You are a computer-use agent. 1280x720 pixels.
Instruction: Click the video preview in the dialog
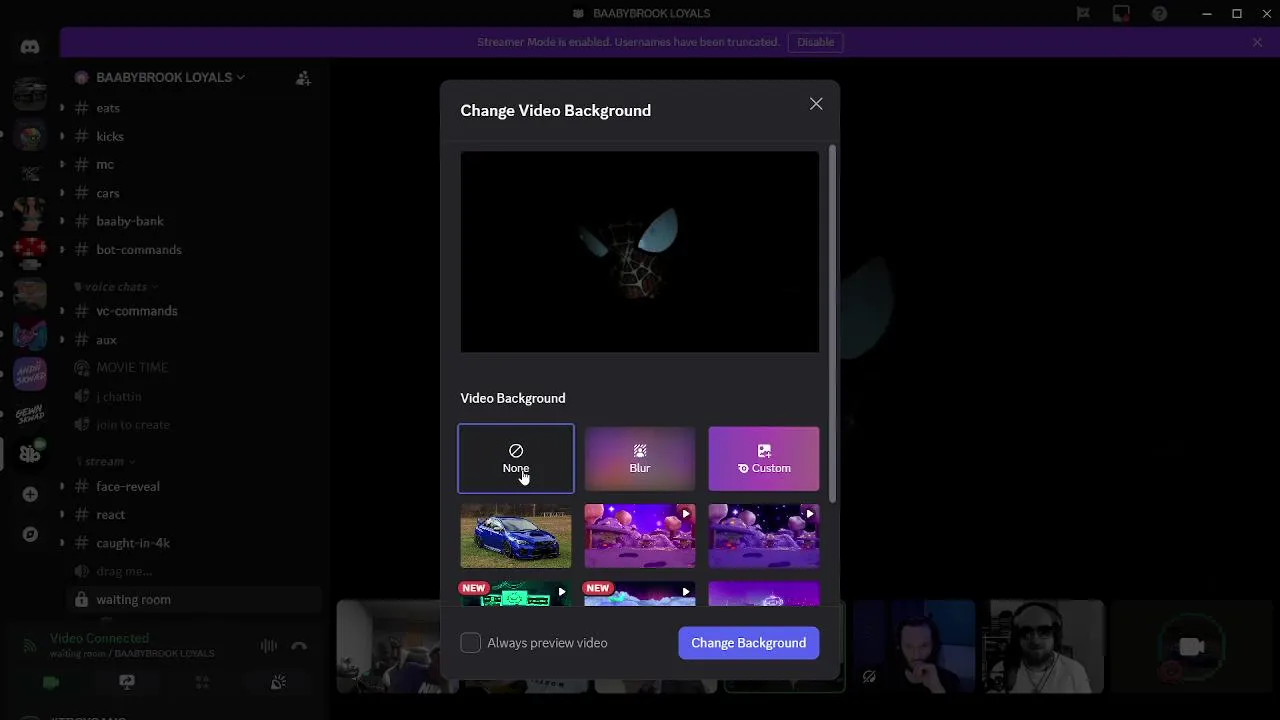pos(640,252)
